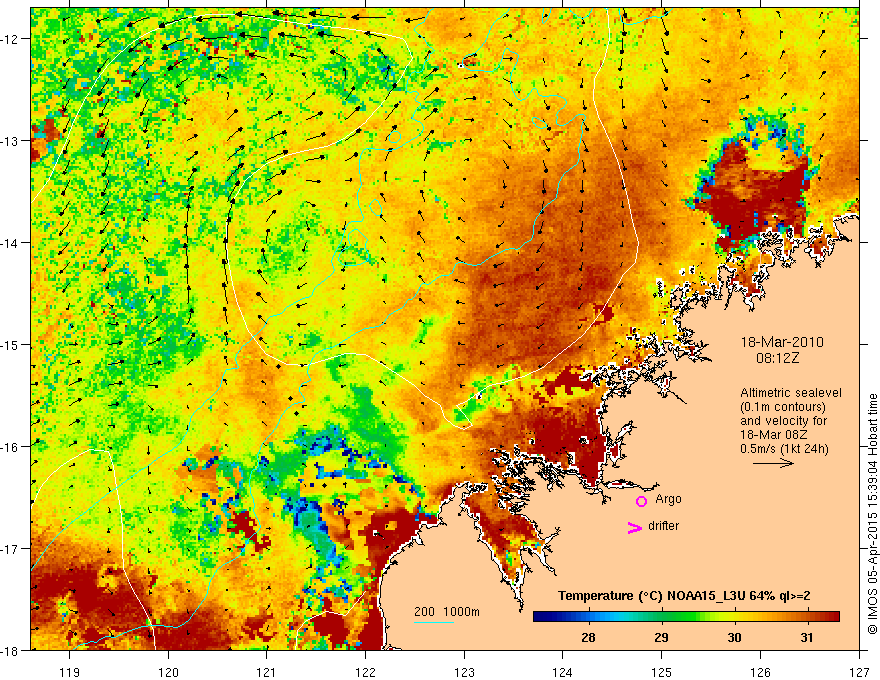The image size is (880, 680).
Task: Click the '(0.1m contours)' legend line
Action: (783, 407)
